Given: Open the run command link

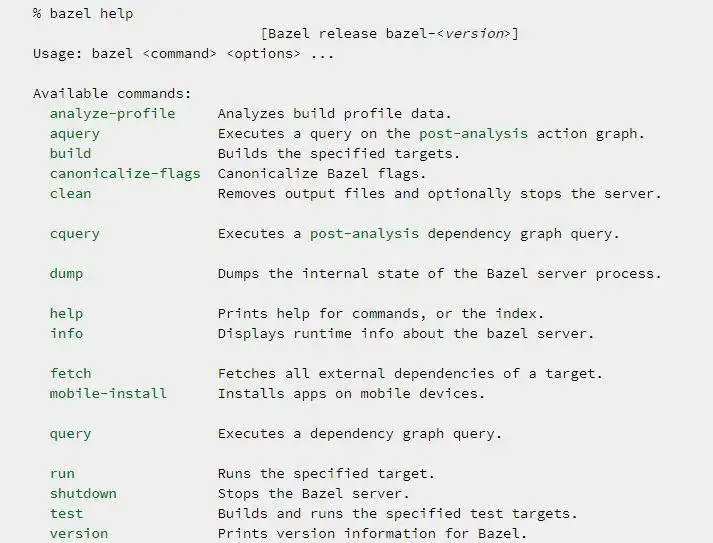Looking at the screenshot, I should 62,473.
